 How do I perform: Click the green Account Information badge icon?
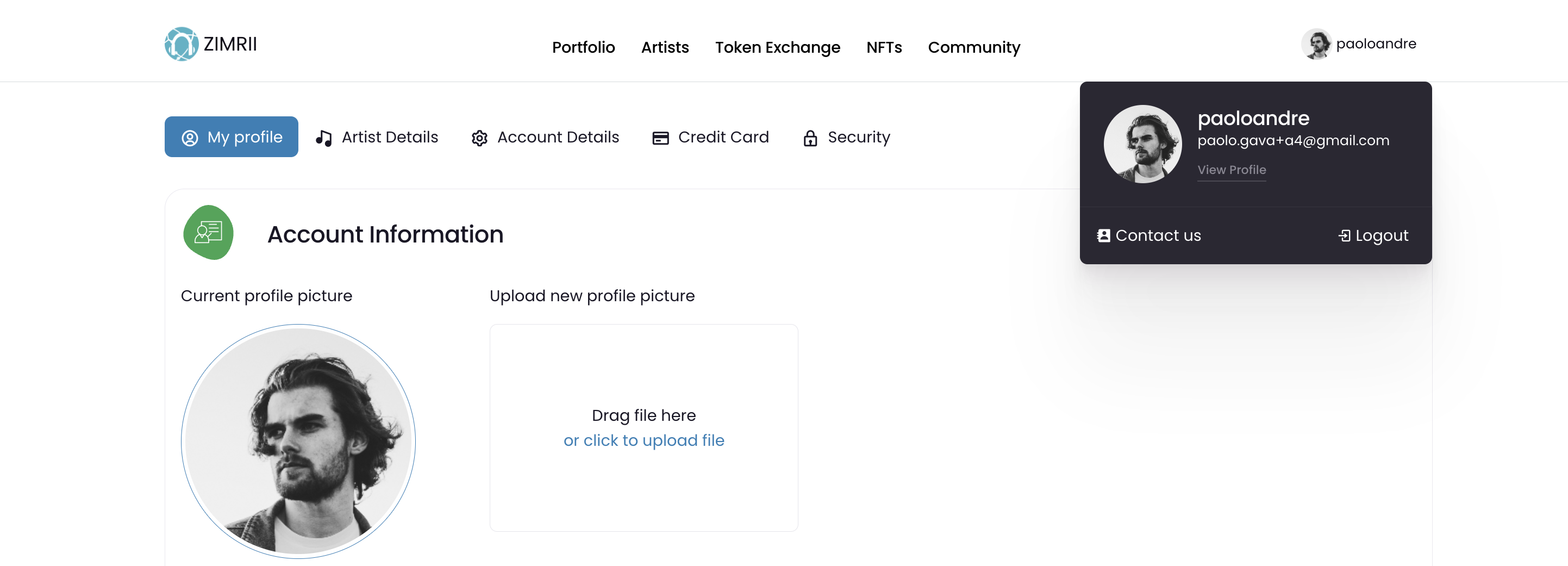click(x=208, y=233)
